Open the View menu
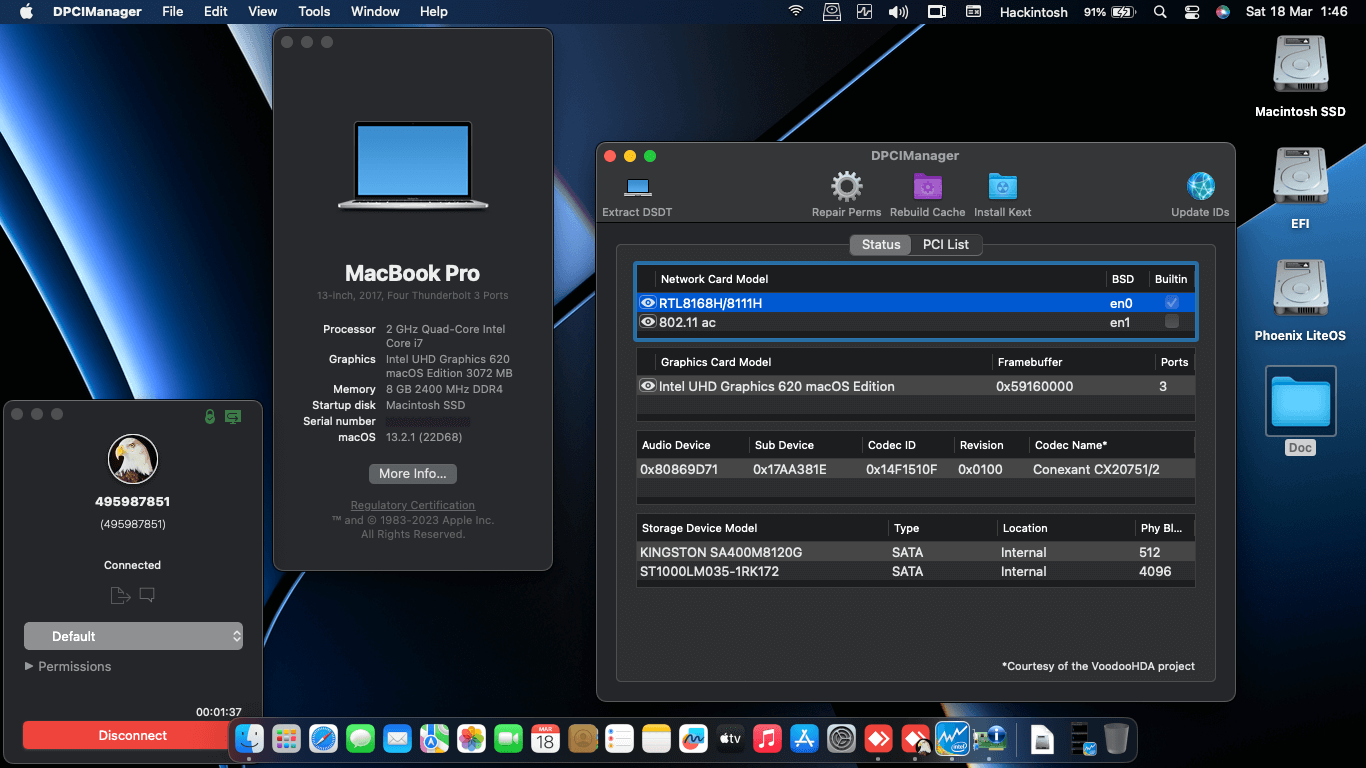Screen dimensions: 1366x768 point(263,12)
